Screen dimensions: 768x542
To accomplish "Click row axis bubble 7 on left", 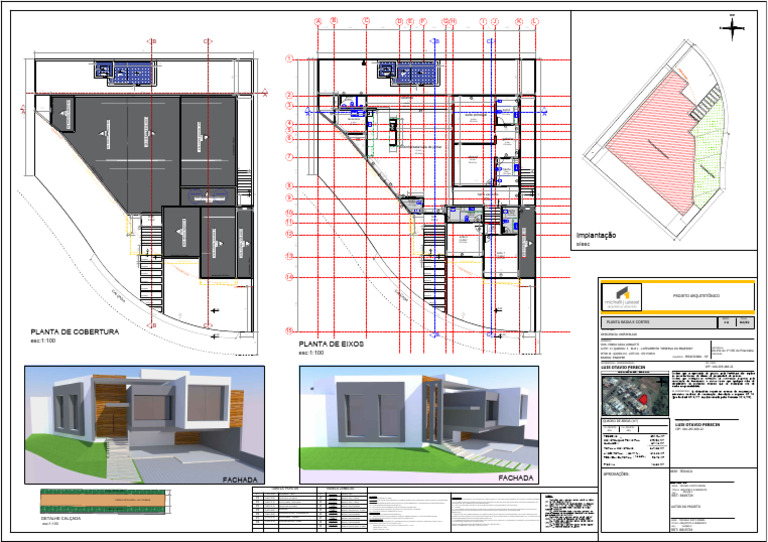I will coord(289,157).
